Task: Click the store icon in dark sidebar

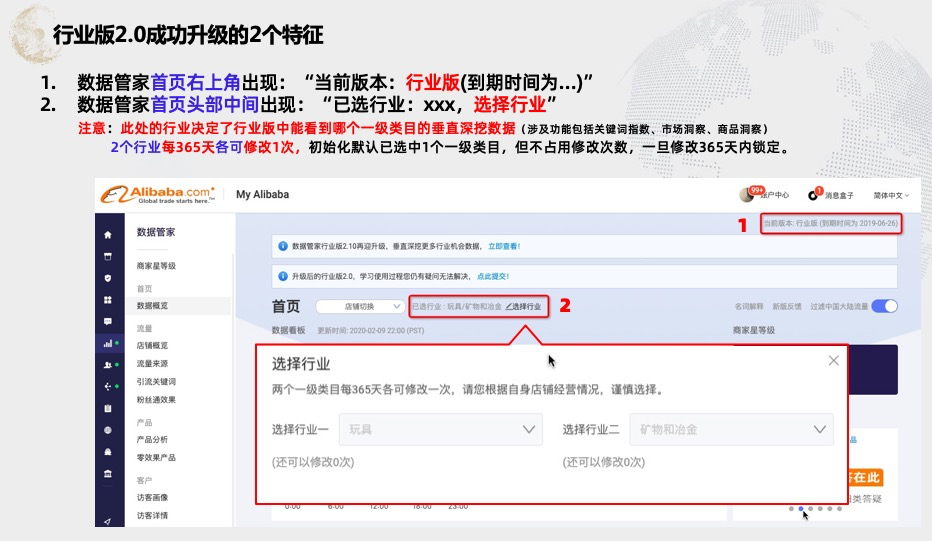Action: tap(108, 256)
